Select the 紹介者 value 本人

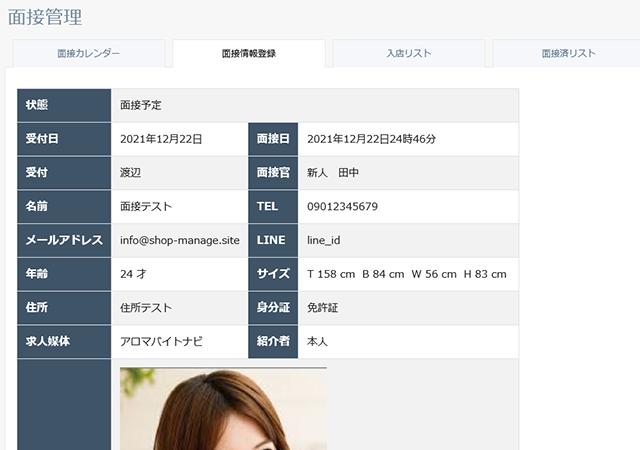click(x=317, y=341)
